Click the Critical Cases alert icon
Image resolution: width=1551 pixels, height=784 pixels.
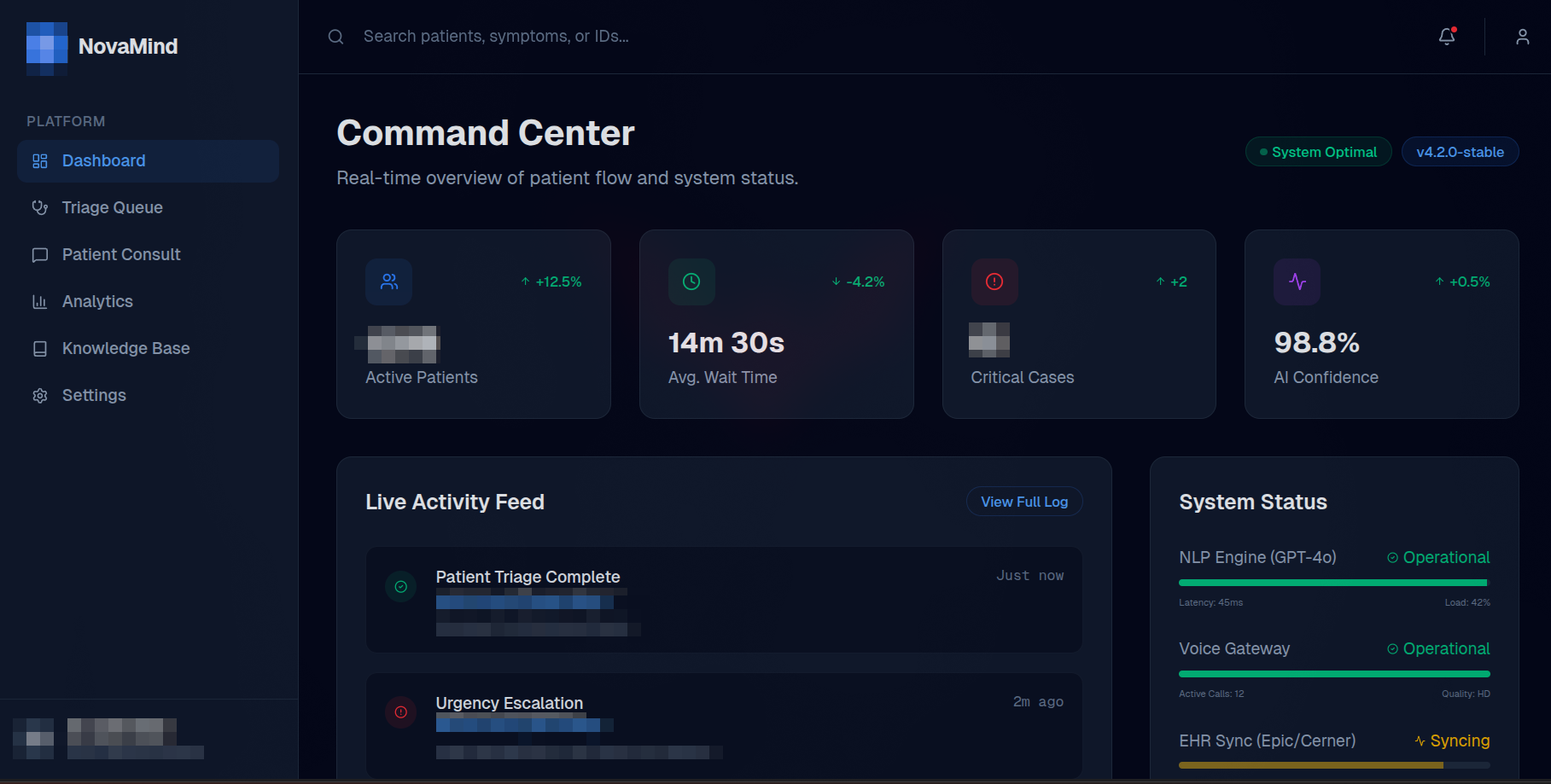point(994,282)
